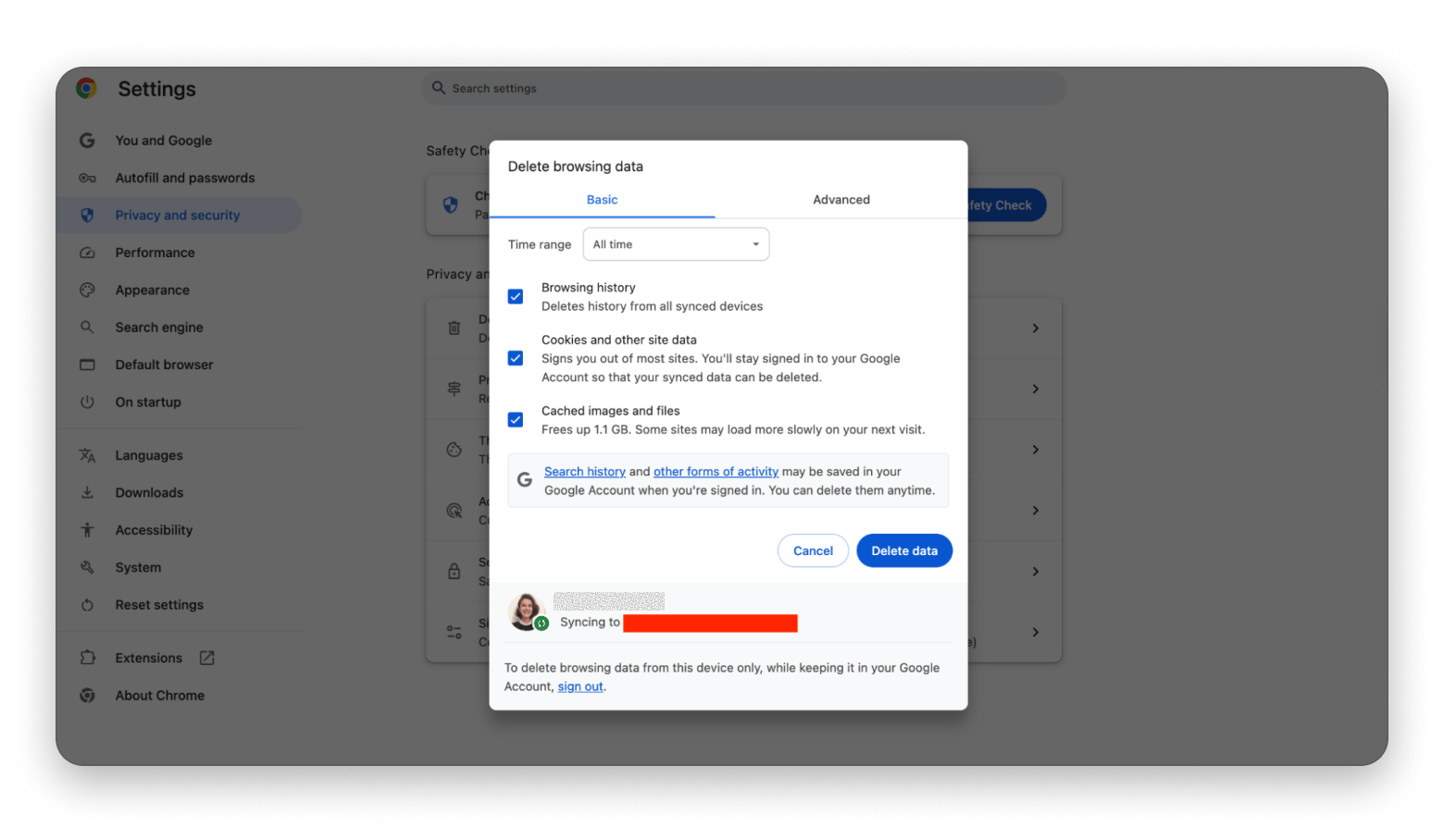This screenshot has height=840, width=1444.
Task: Select the Basic tab
Action: 602,200
